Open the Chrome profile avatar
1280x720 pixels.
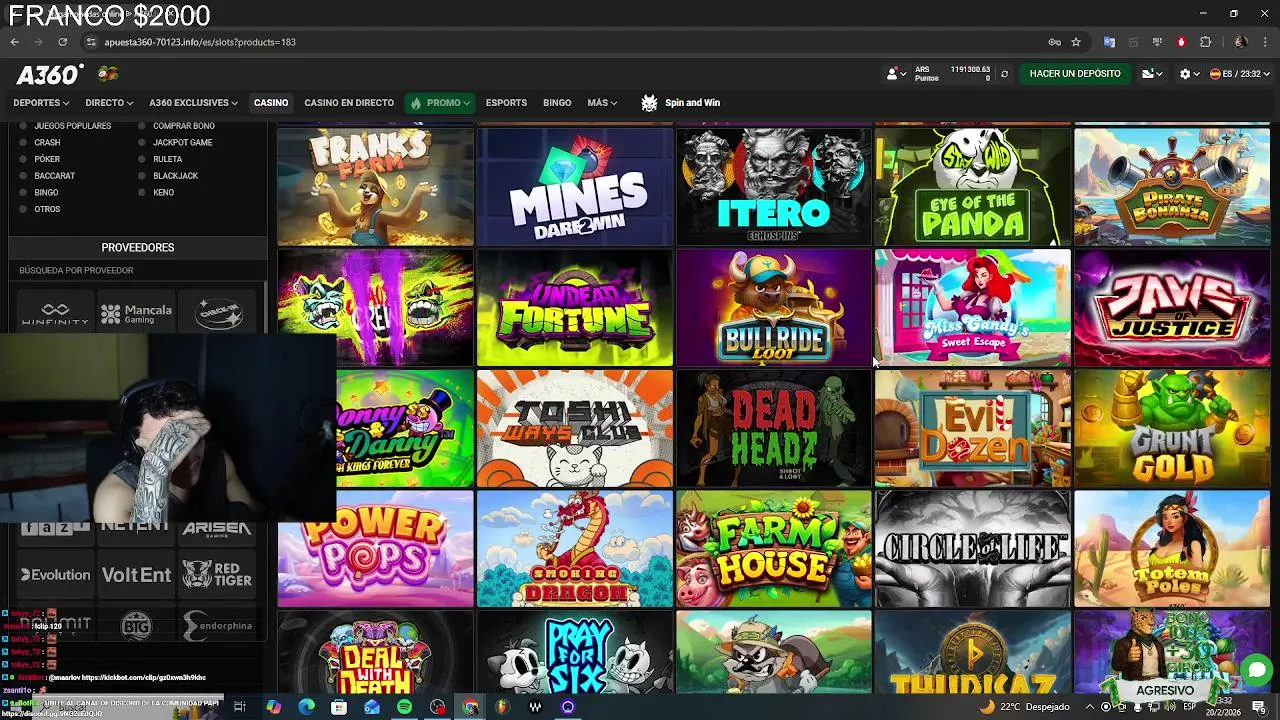tap(1240, 42)
